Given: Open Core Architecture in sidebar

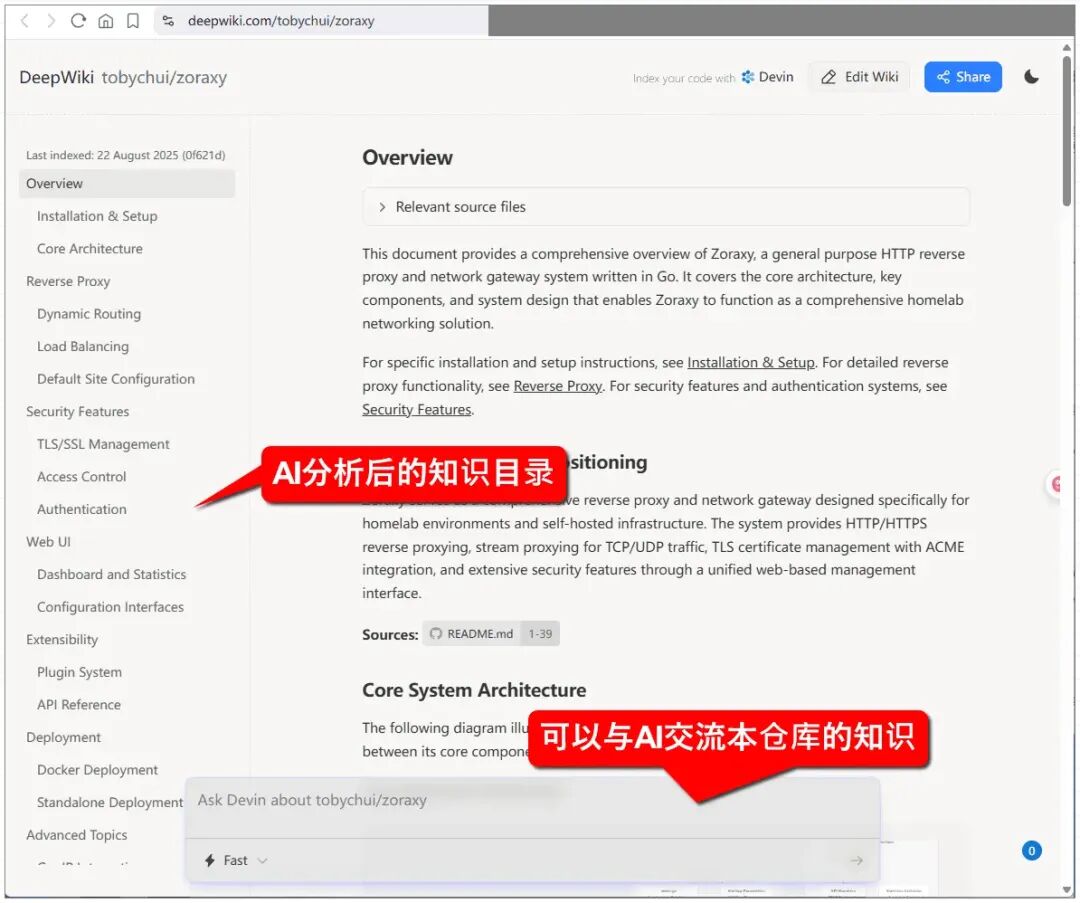Looking at the screenshot, I should coord(90,249).
